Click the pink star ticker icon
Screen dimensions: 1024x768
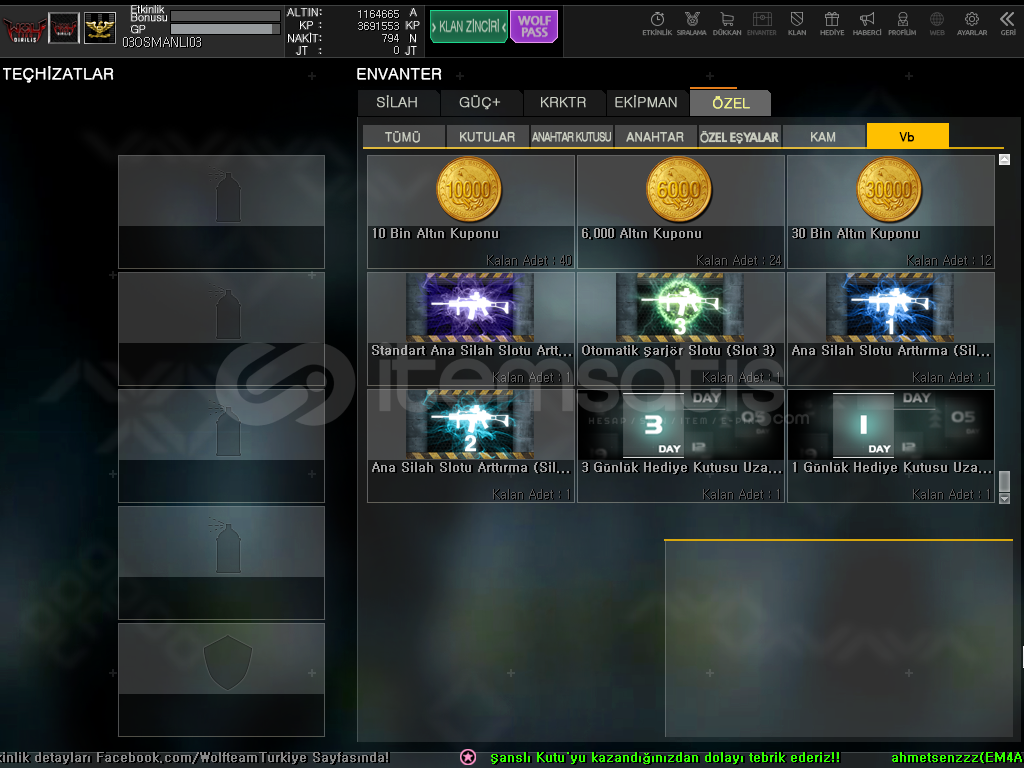(x=468, y=758)
